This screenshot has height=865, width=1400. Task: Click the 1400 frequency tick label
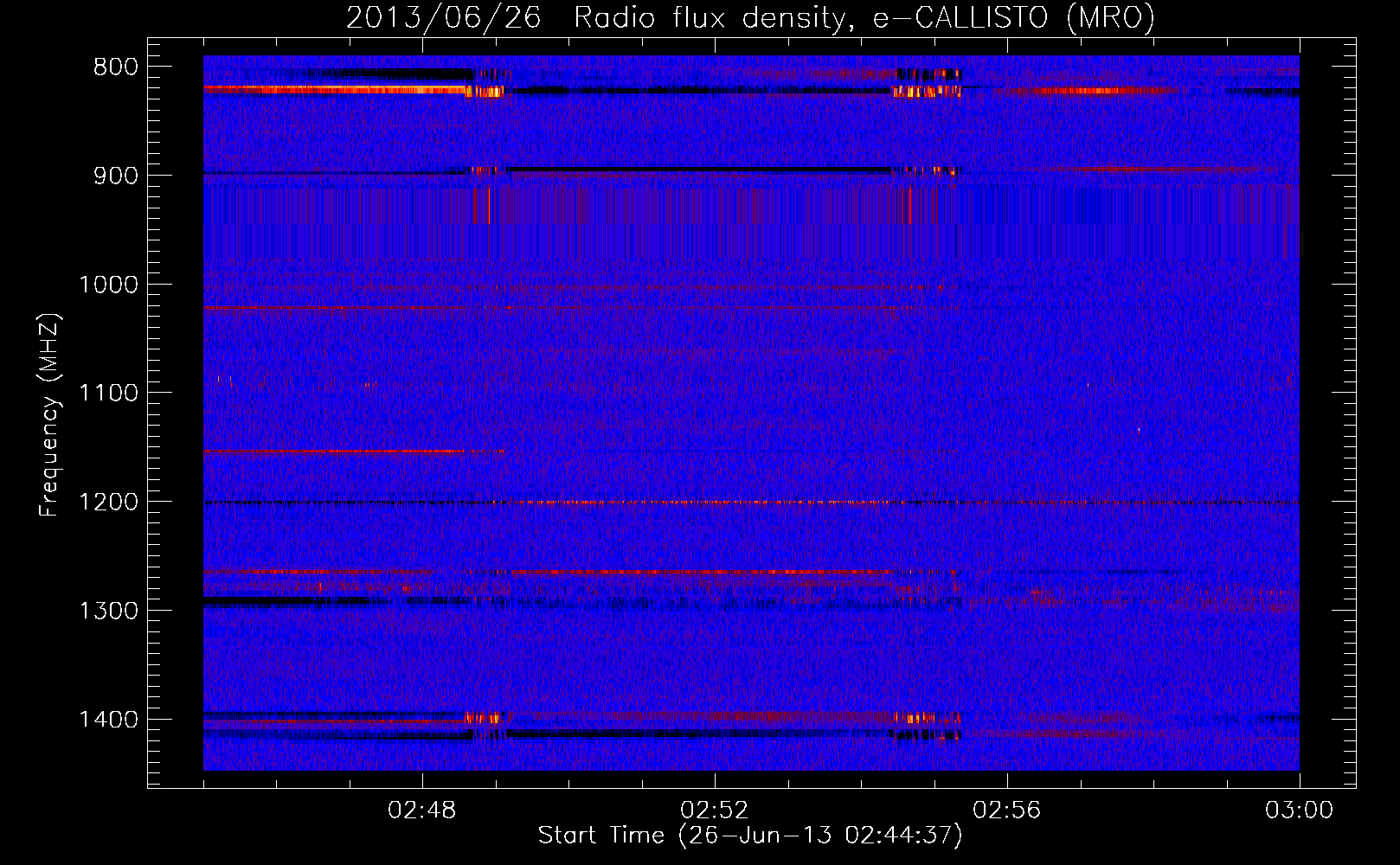point(108,720)
